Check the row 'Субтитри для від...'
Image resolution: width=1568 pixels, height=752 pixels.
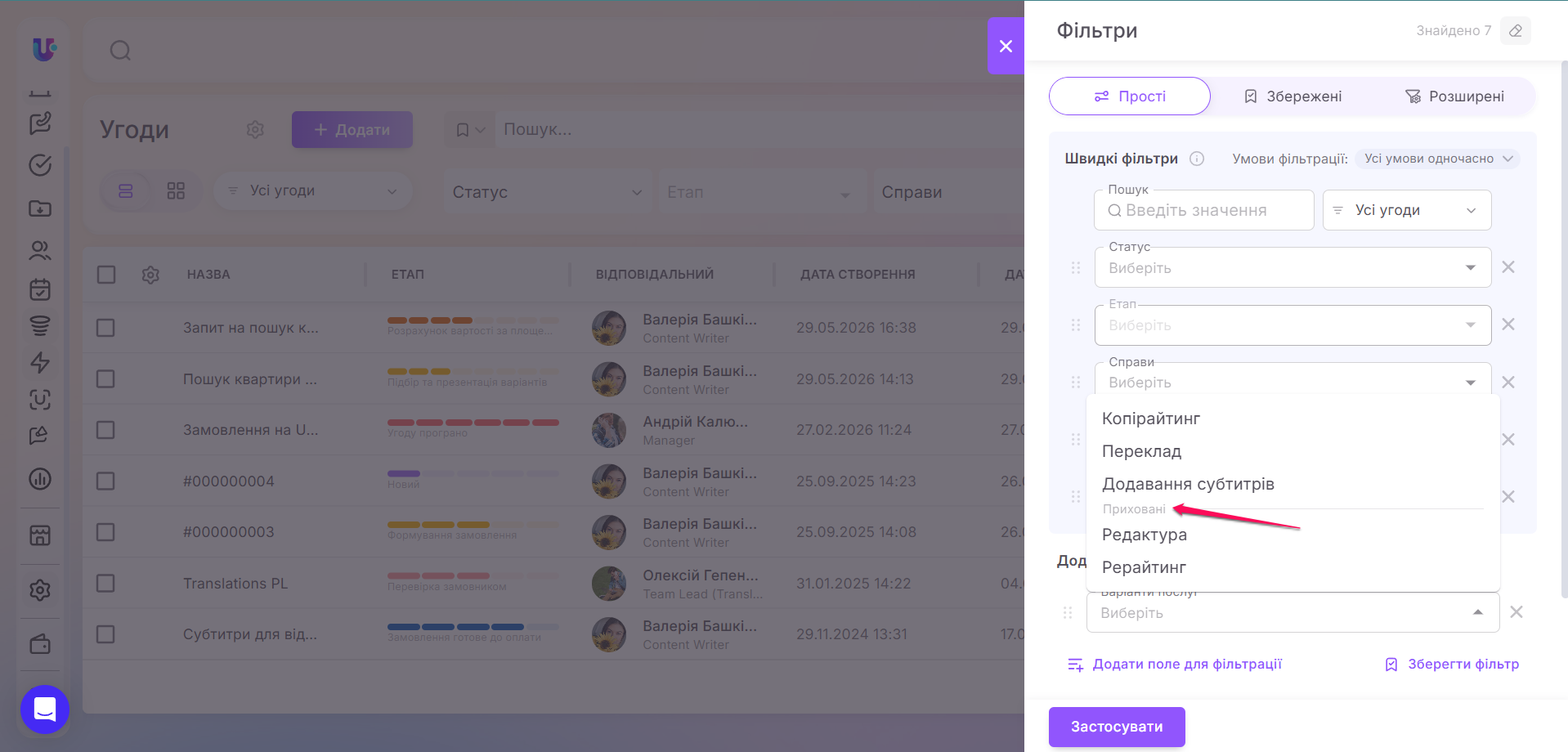coord(105,634)
